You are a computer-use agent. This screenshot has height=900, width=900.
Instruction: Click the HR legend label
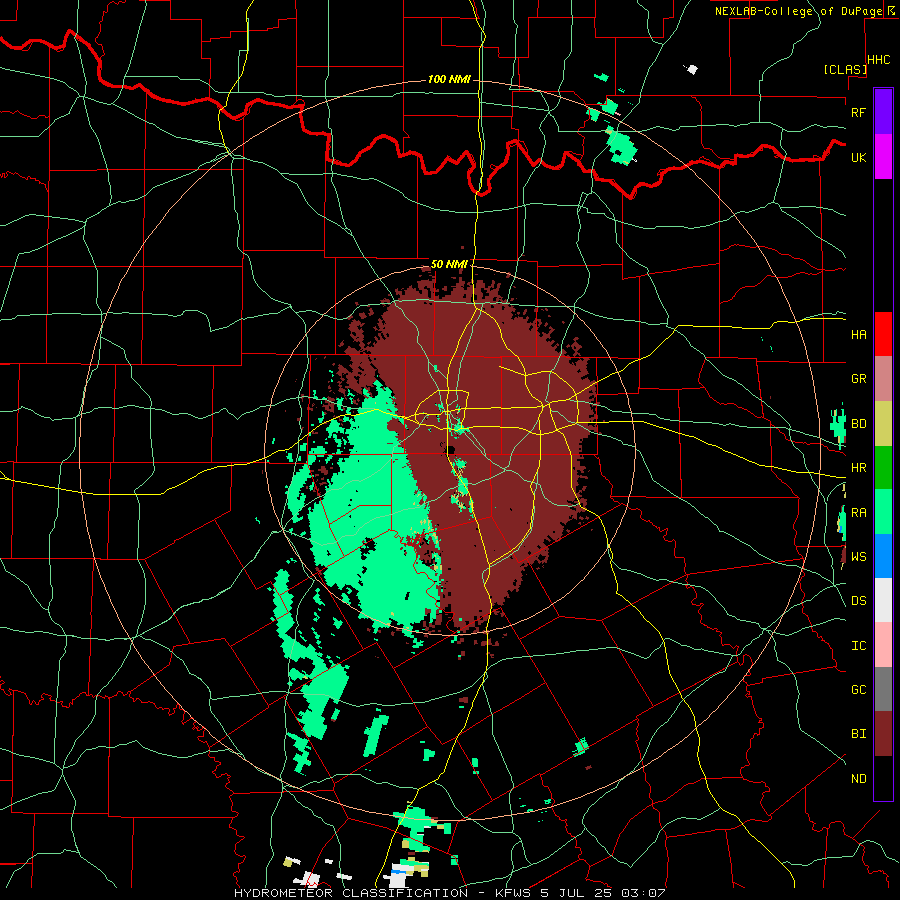click(x=858, y=468)
